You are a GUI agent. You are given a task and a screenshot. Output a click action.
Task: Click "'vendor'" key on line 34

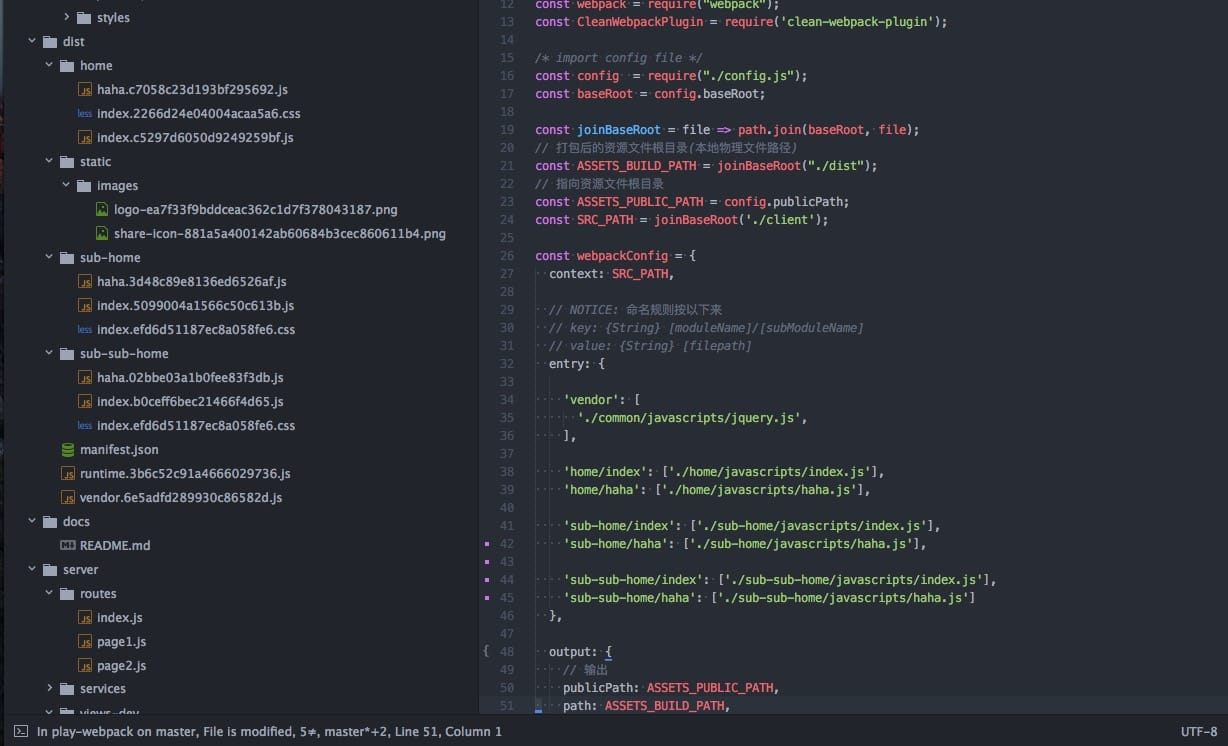(x=591, y=399)
